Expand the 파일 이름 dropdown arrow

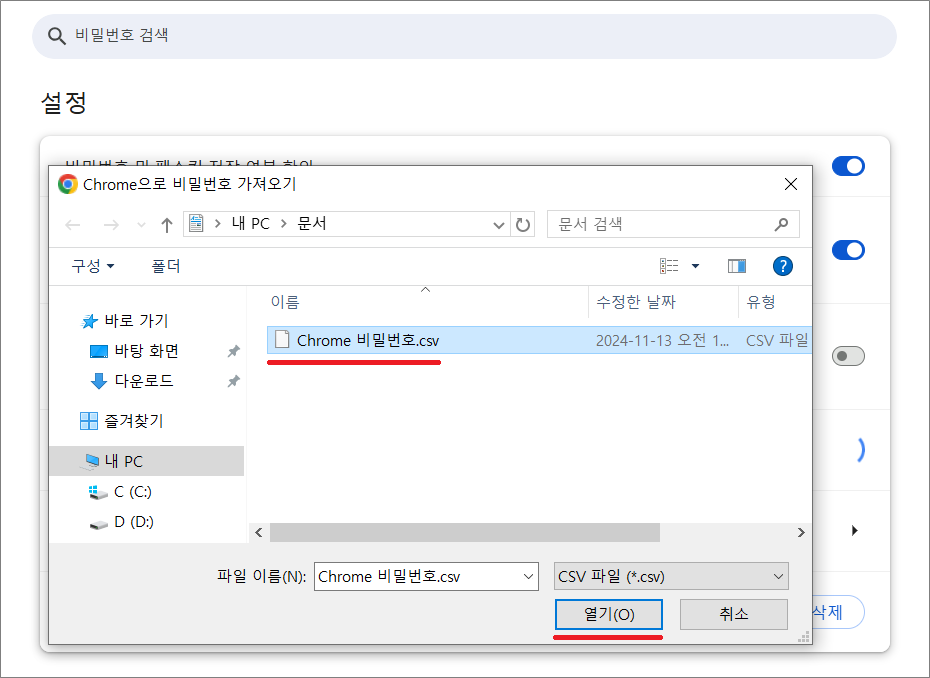coord(528,577)
